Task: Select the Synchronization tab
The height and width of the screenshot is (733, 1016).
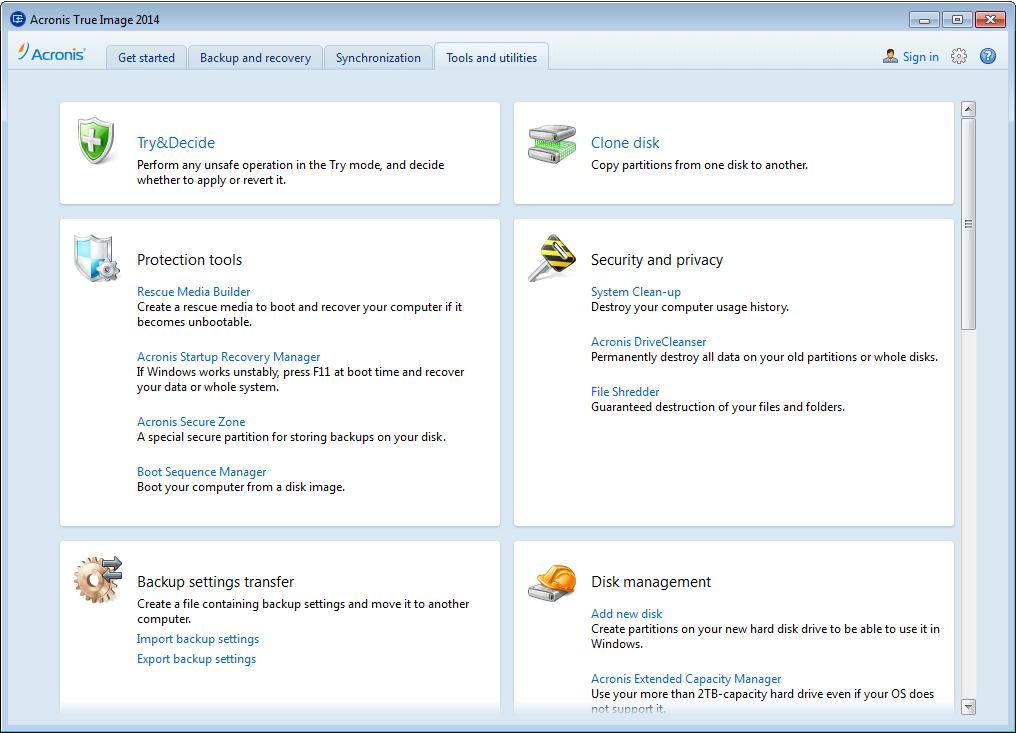Action: [x=378, y=58]
